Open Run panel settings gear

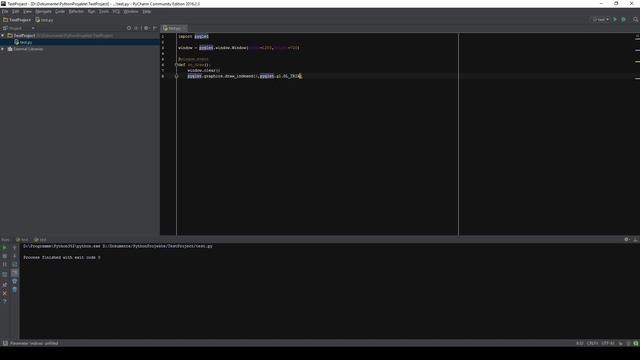click(x=627, y=240)
